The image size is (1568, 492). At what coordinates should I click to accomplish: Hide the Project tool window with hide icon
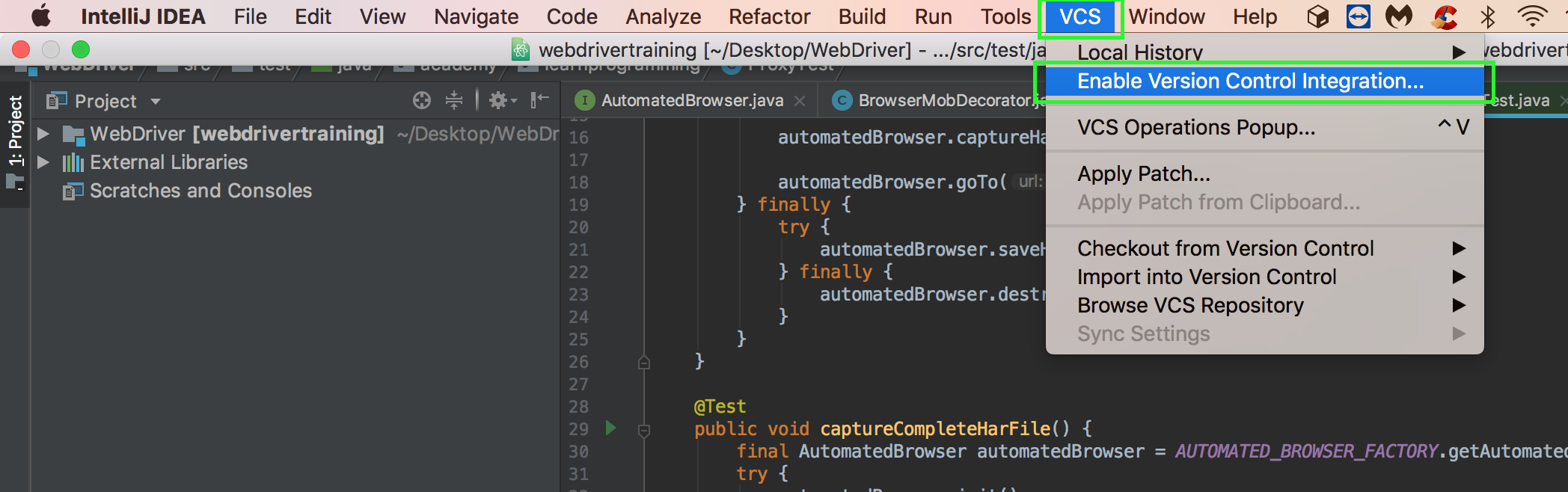click(539, 100)
